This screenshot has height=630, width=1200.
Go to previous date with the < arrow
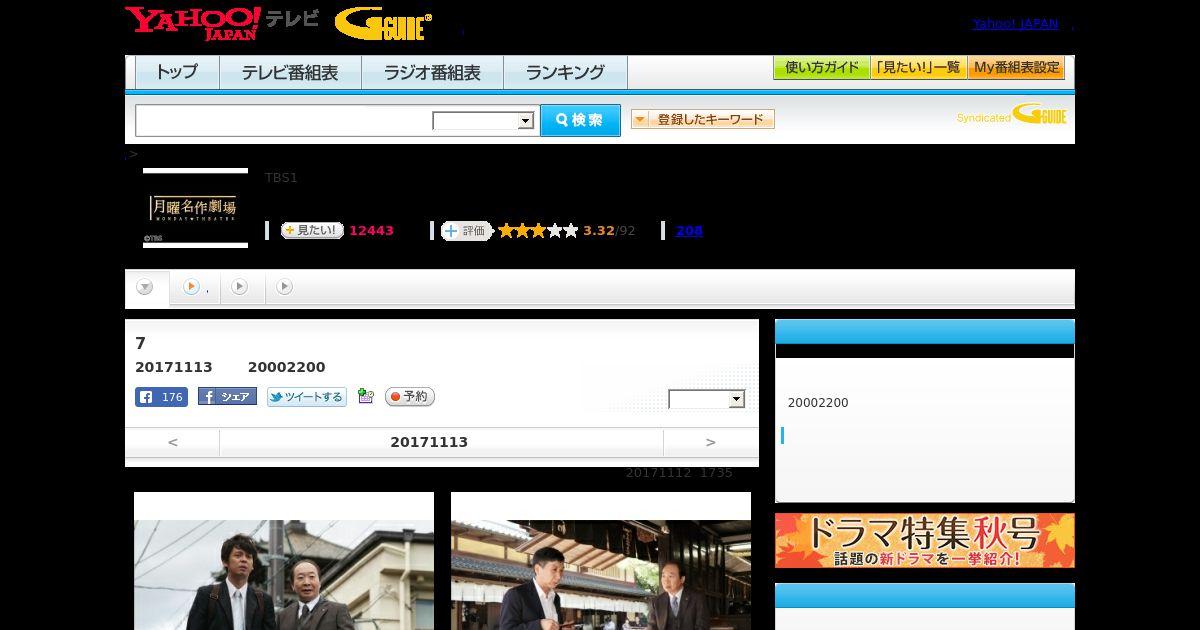172,442
